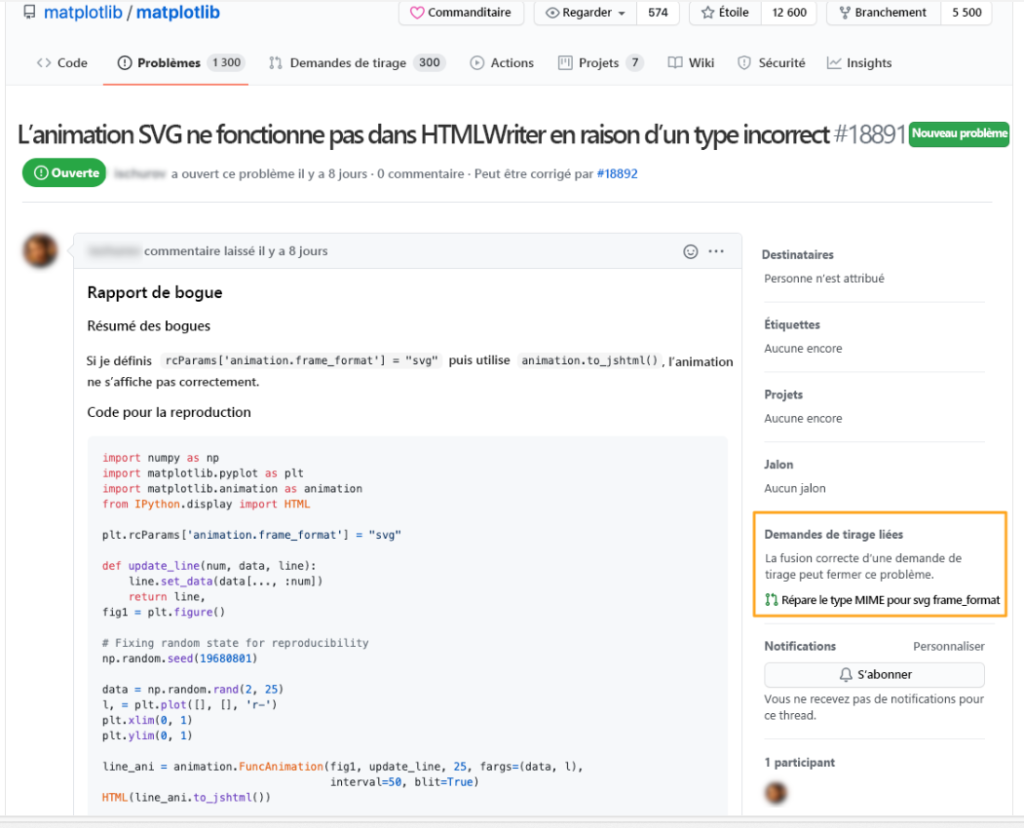Click the Commanditaire heart button
Image resolution: width=1024 pixels, height=828 pixels.
460,13
